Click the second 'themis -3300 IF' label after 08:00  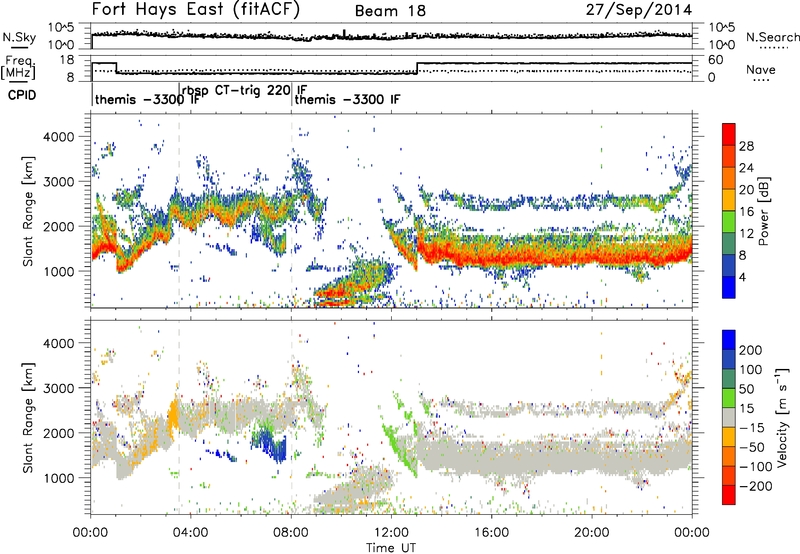point(347,99)
